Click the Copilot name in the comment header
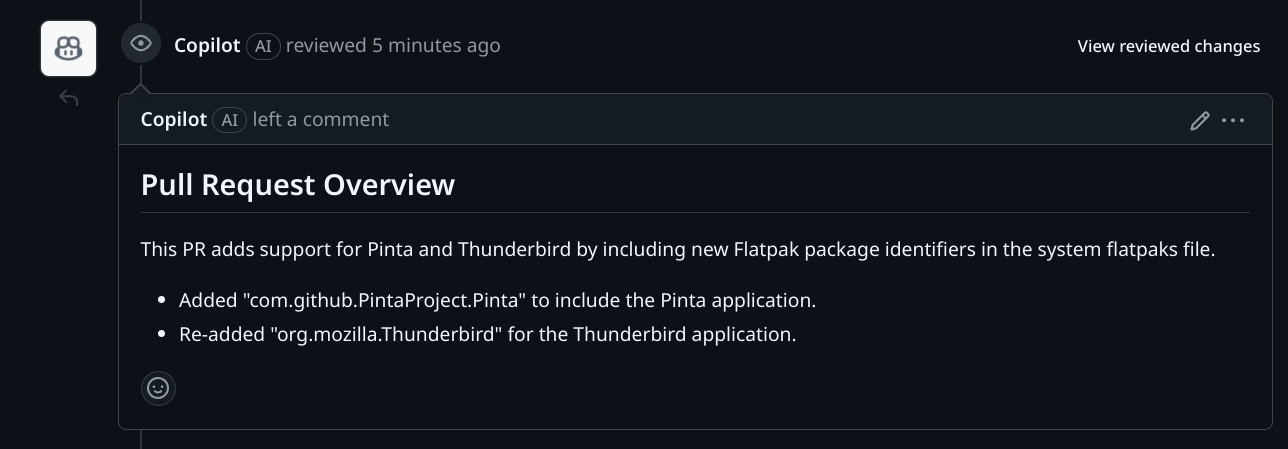 [x=174, y=120]
